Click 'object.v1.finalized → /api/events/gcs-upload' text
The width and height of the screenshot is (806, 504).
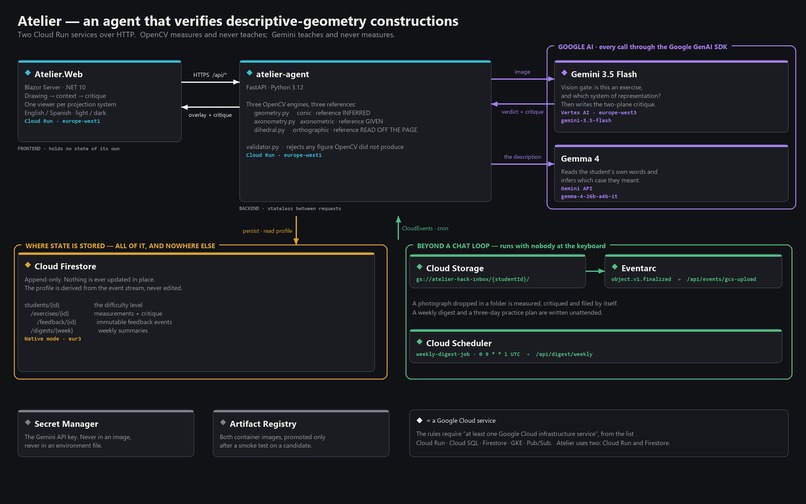pos(684,279)
